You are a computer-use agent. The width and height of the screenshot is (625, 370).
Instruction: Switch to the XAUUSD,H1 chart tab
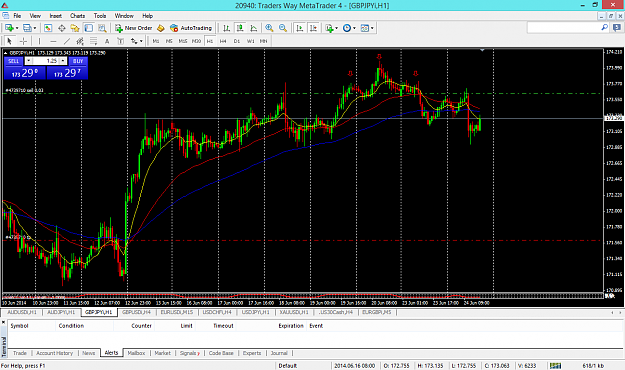click(x=294, y=312)
